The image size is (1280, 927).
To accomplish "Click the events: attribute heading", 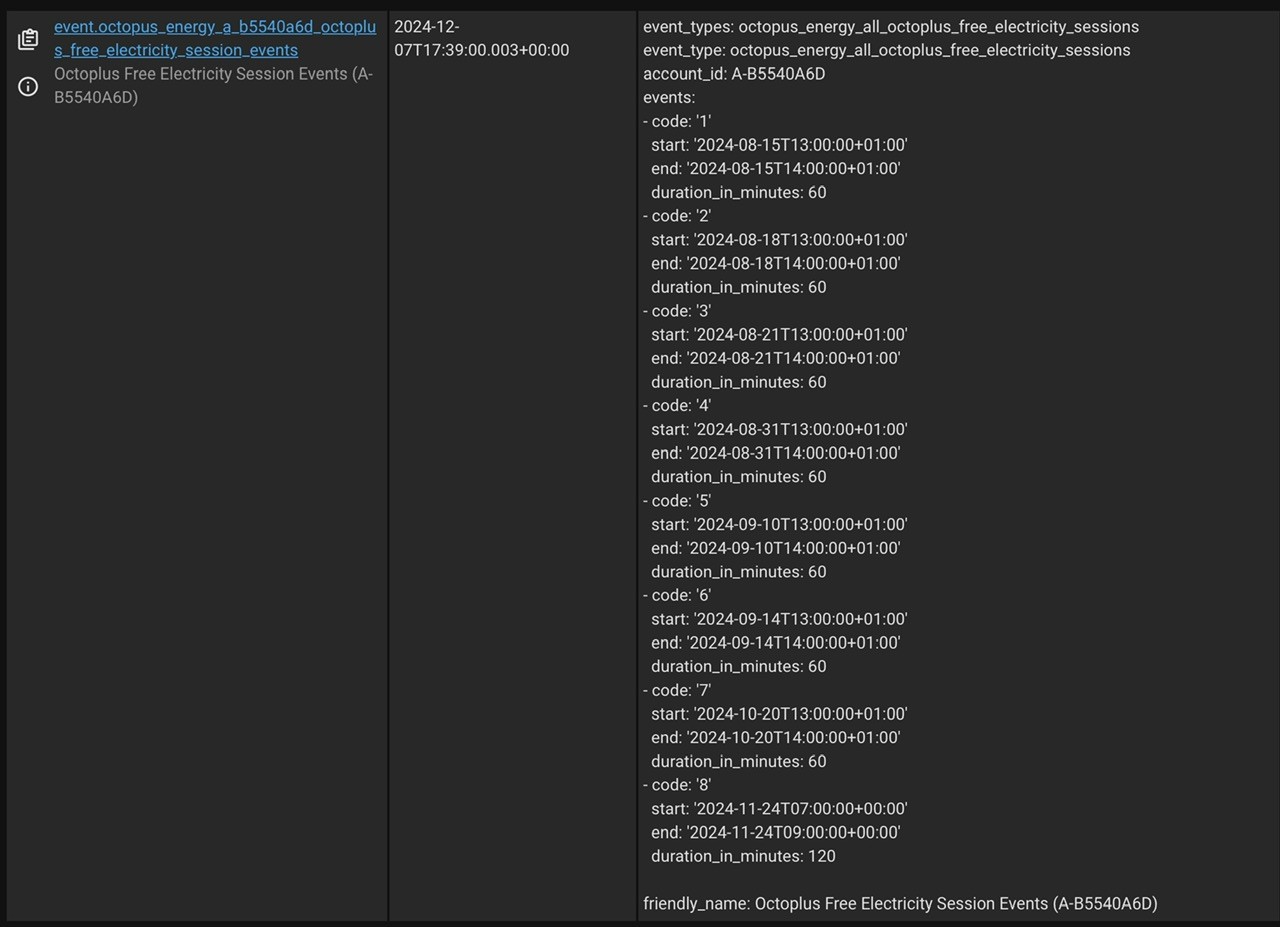I will [x=669, y=98].
